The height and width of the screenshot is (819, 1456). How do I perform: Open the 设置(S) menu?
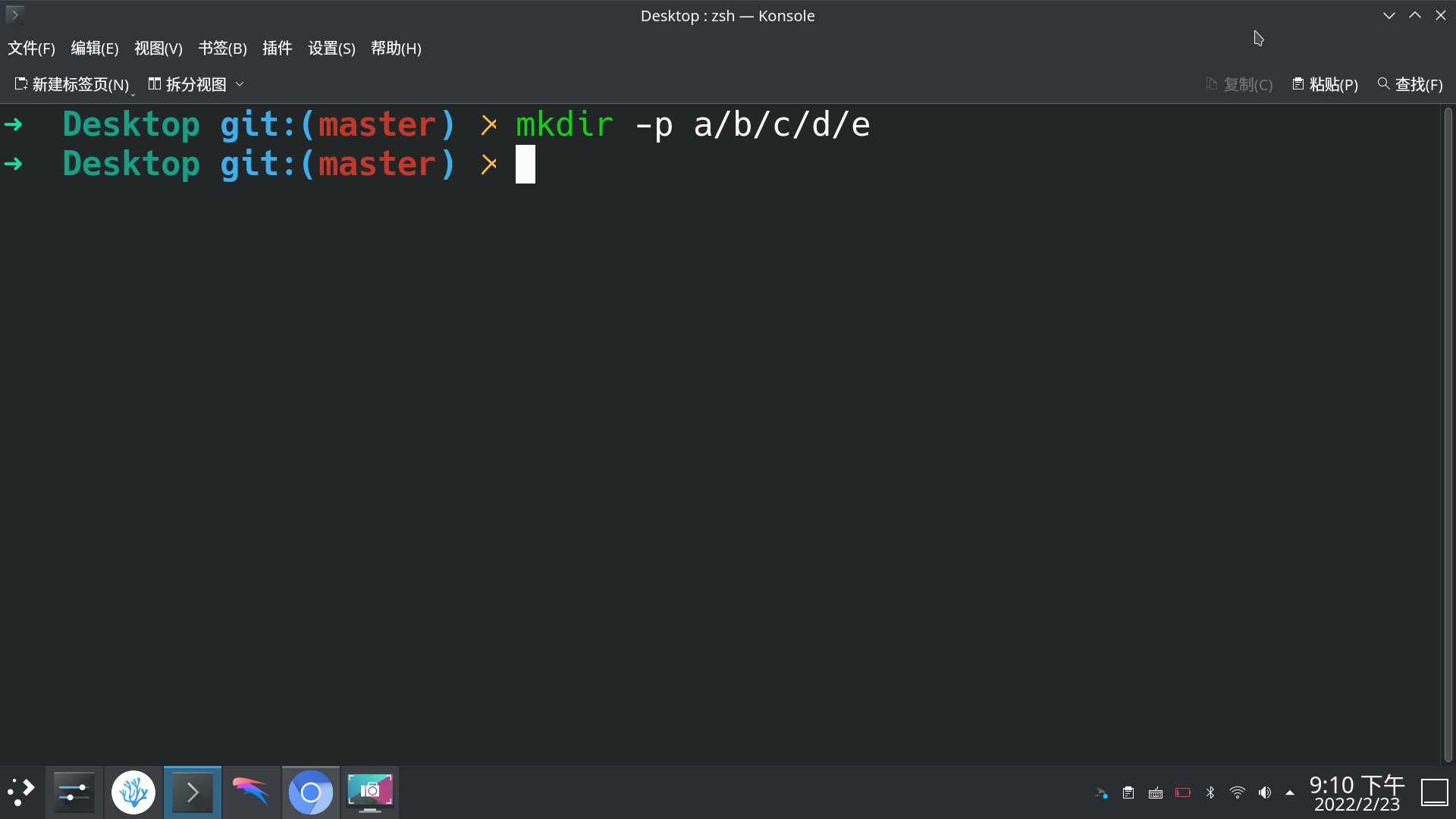[x=331, y=49]
